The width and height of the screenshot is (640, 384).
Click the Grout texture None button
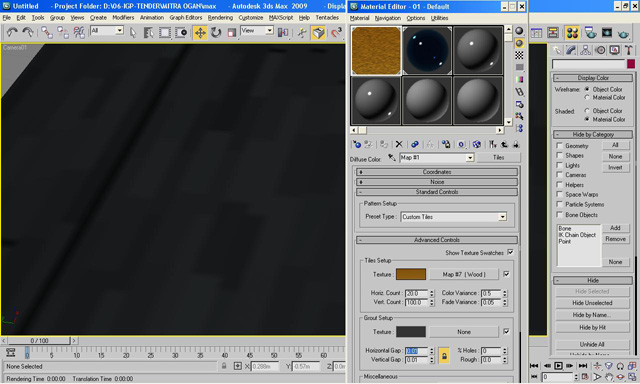click(464, 332)
